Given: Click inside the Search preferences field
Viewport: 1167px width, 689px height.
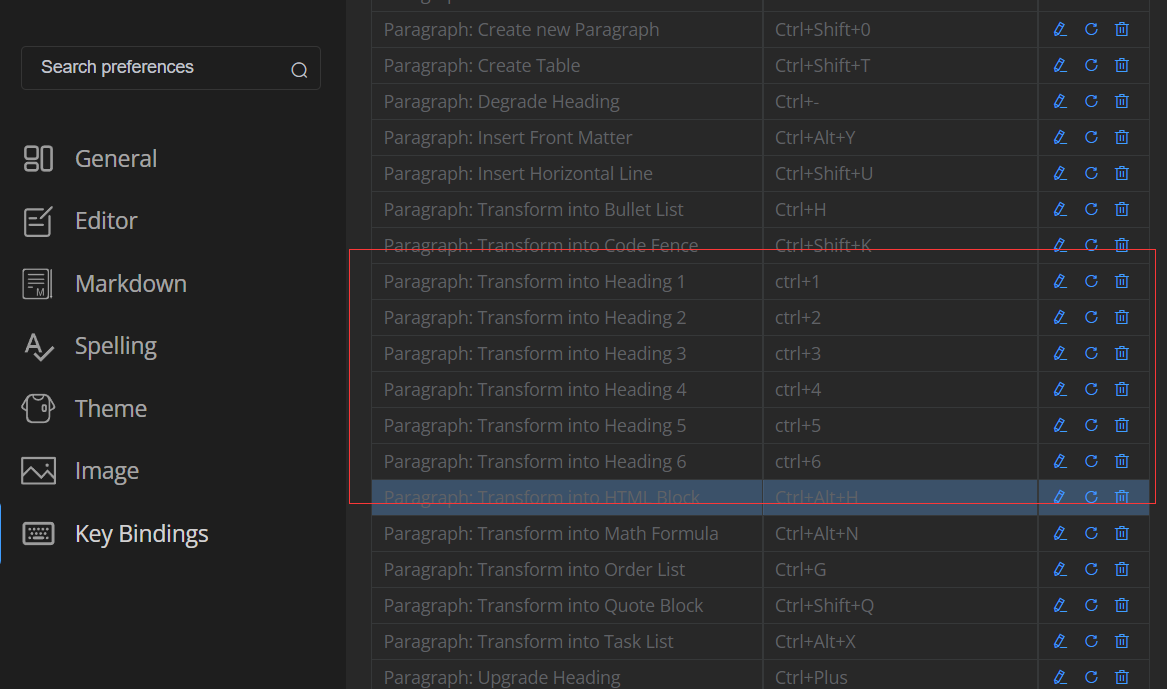Looking at the screenshot, I should (150, 67).
